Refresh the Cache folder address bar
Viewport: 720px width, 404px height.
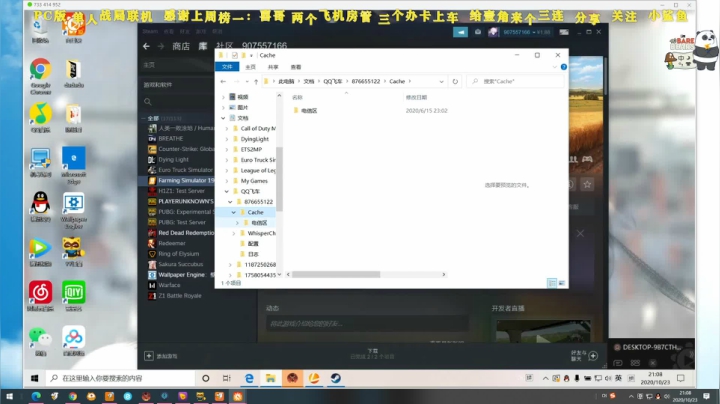pos(455,81)
